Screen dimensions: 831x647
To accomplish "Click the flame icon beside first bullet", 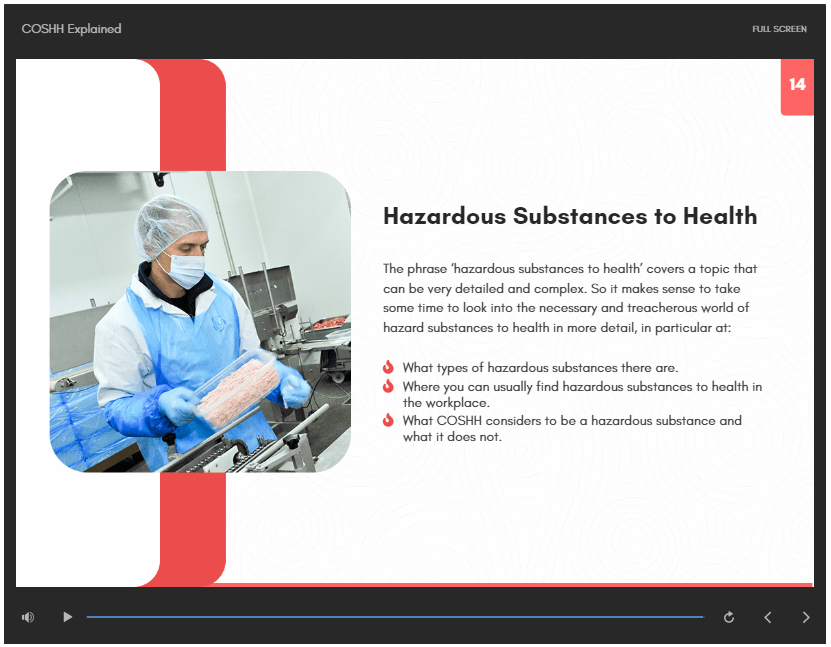I will point(388,367).
